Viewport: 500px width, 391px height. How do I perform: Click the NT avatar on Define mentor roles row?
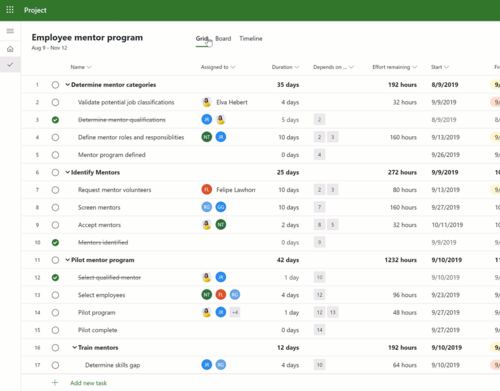[x=207, y=137]
